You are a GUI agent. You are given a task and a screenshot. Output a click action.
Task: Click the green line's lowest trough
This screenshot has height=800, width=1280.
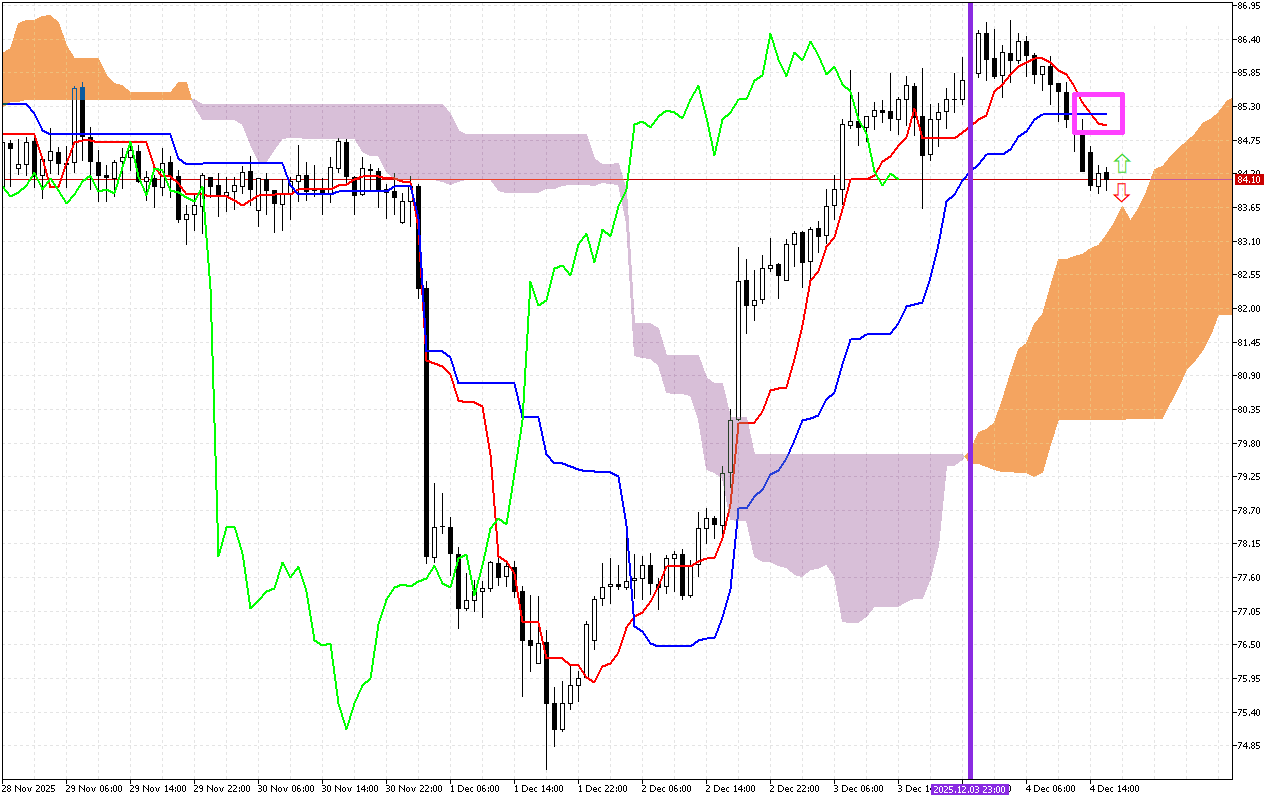point(346,728)
